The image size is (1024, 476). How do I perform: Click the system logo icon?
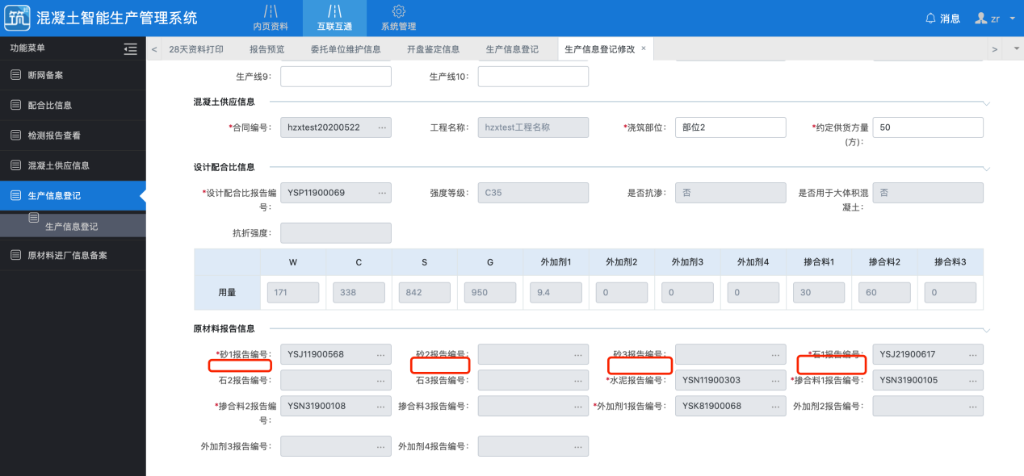pyautogui.click(x=17, y=18)
